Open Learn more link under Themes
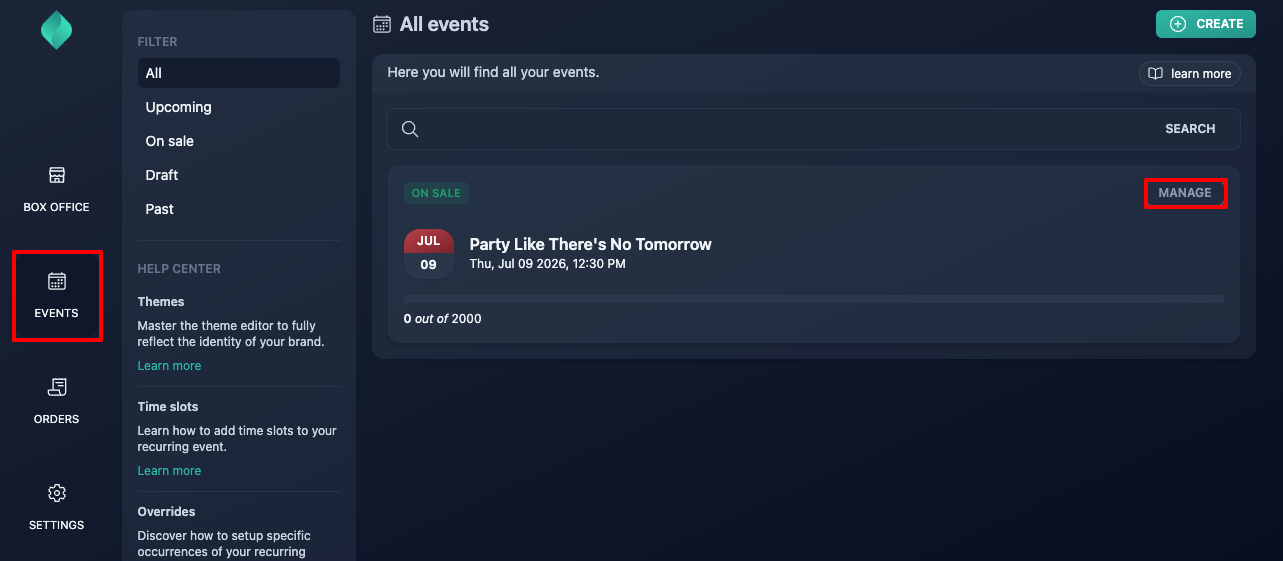This screenshot has height=561, width=1283. (x=169, y=366)
